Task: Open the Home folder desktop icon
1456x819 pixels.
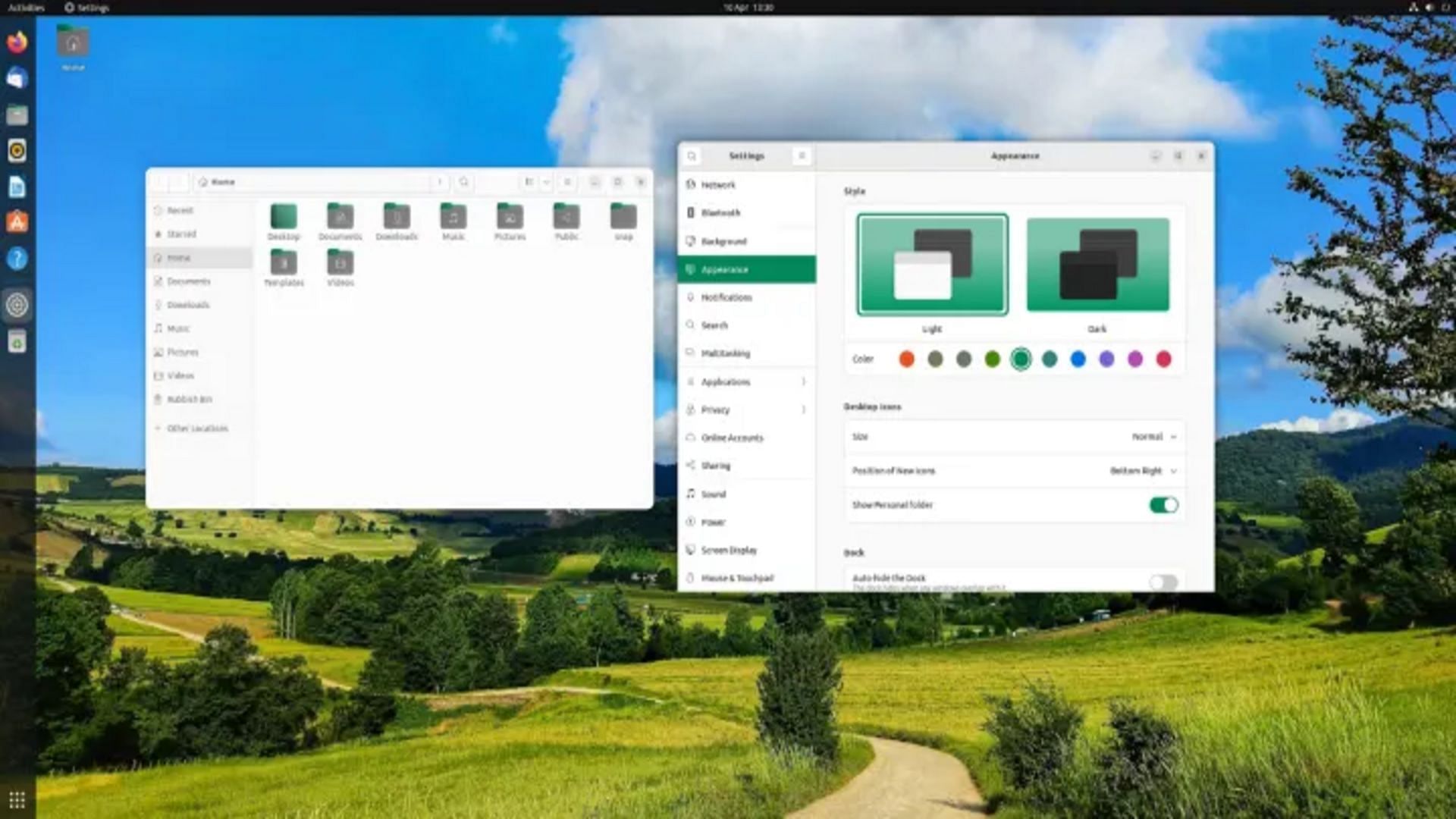Action: pyautogui.click(x=73, y=48)
